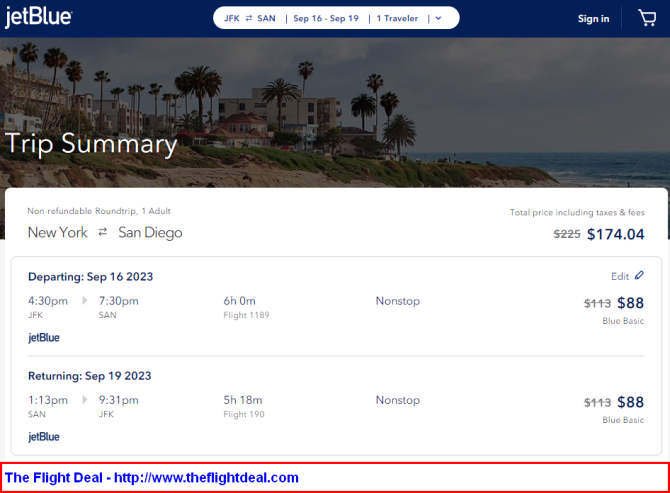Click the jetBlue logo in header

click(38, 18)
